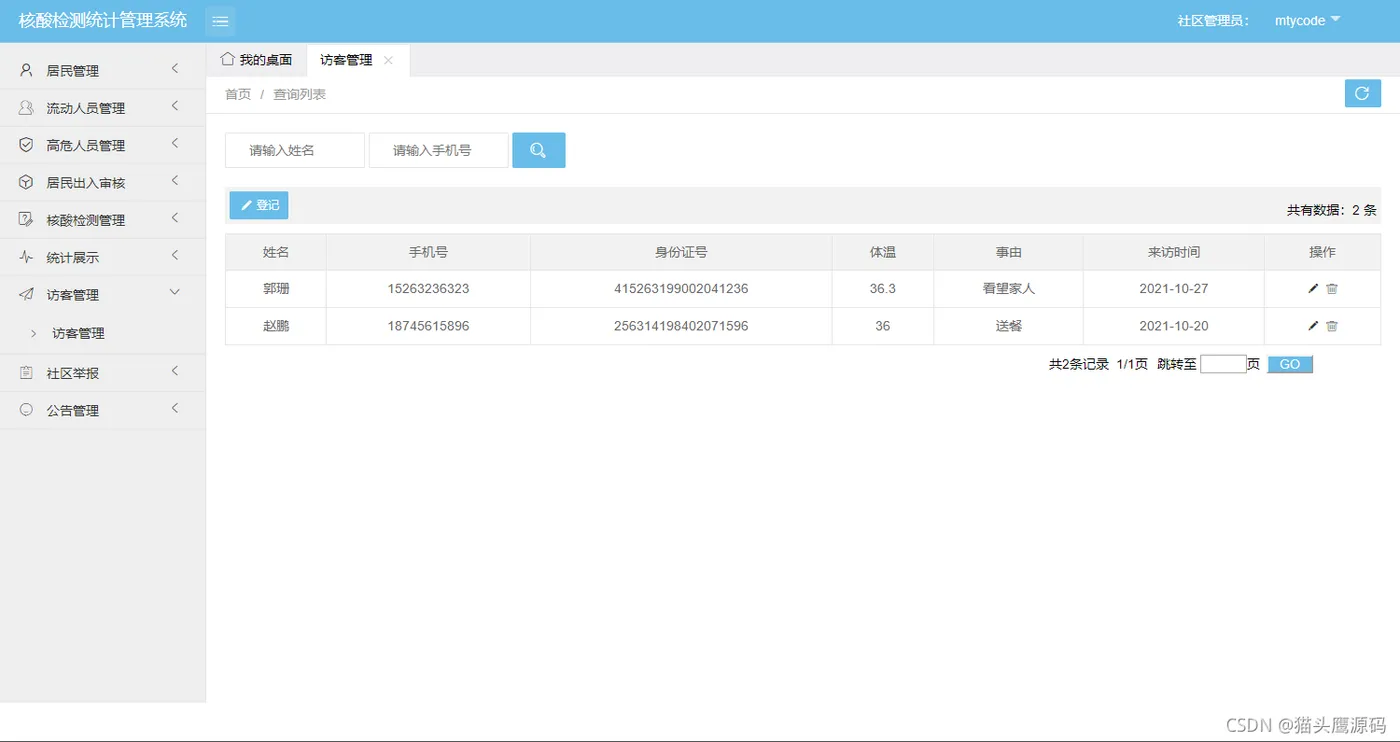The image size is (1400, 742).
Task: Click the 登记 register button
Action: (x=259, y=205)
